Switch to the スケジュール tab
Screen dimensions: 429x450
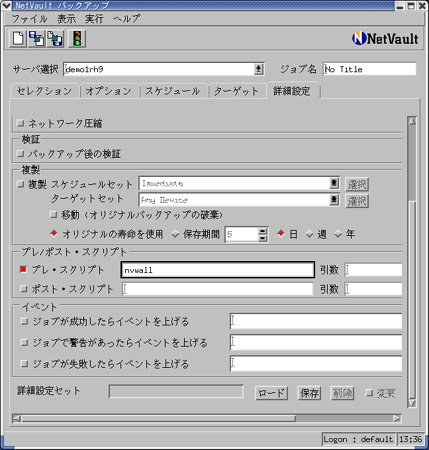[172, 91]
